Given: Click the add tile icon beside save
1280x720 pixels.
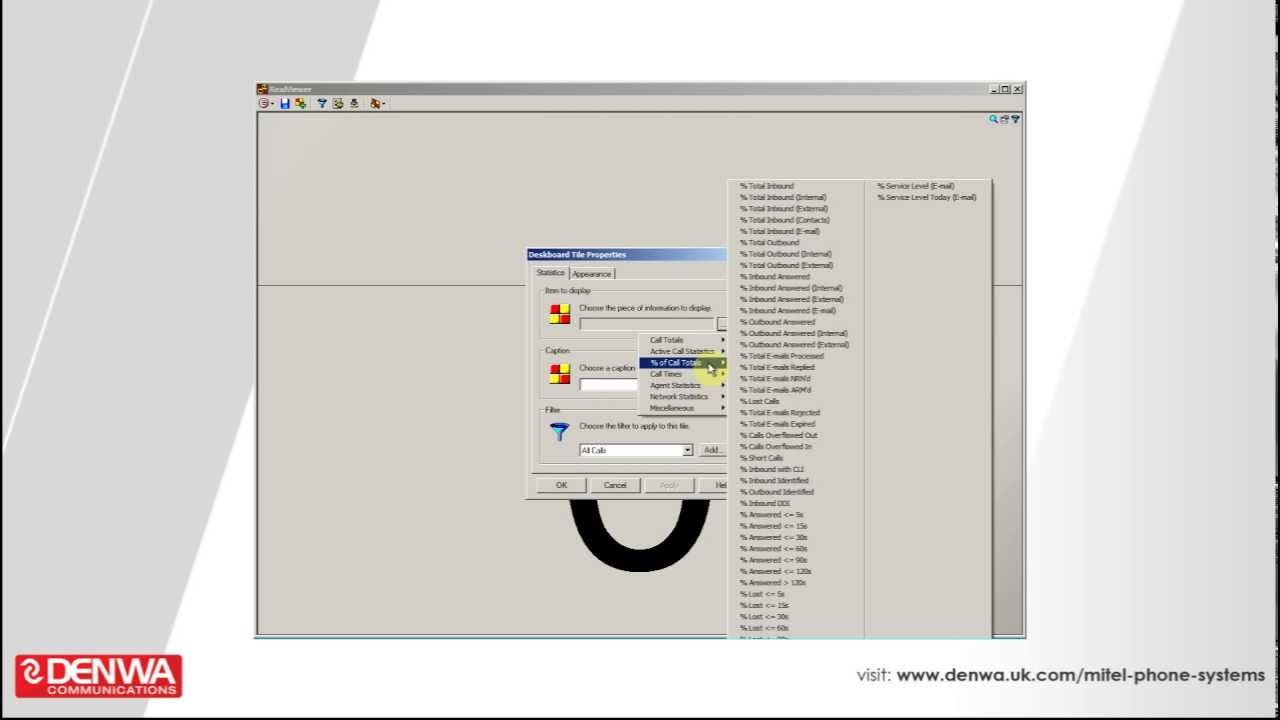Looking at the screenshot, I should [x=300, y=103].
